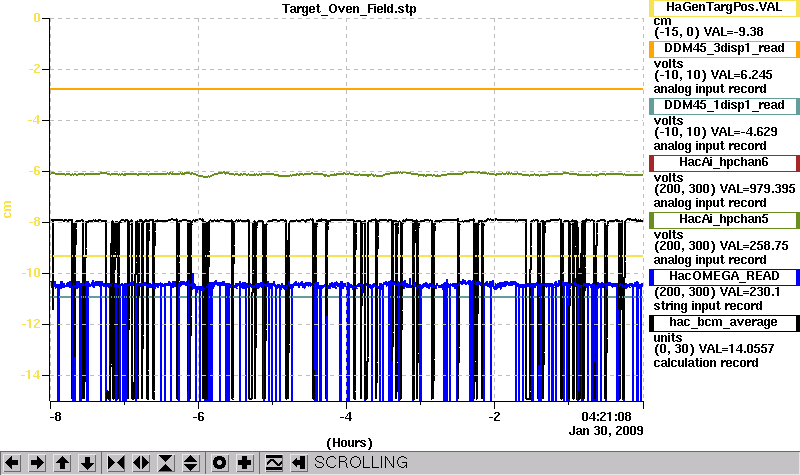Image resolution: width=800 pixels, height=475 pixels.
Task: Click the VAL=979.395 reading
Action: pyautogui.click(x=757, y=189)
